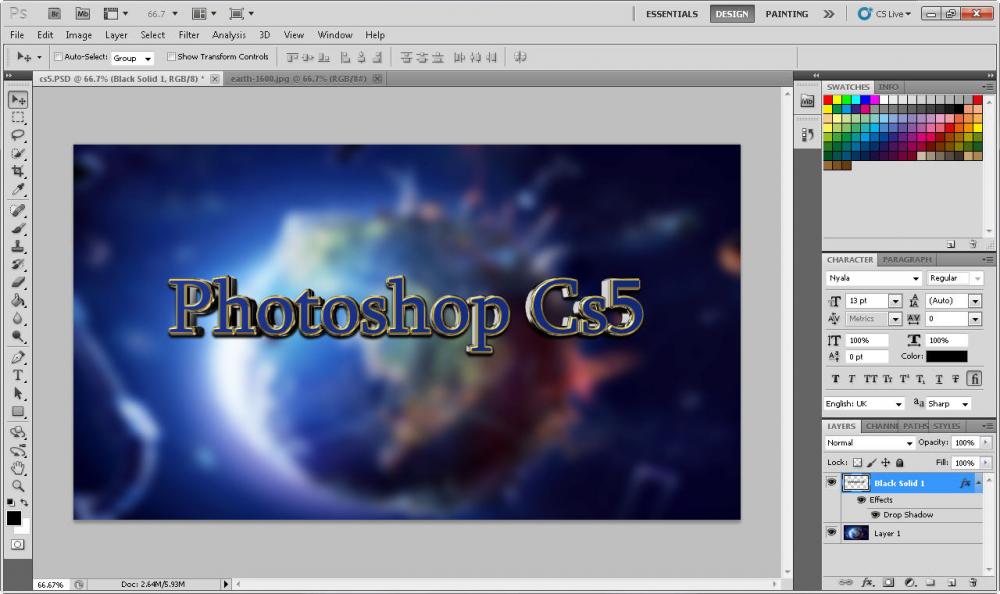
Task: Open the English: UK language dropdown
Action: (864, 404)
